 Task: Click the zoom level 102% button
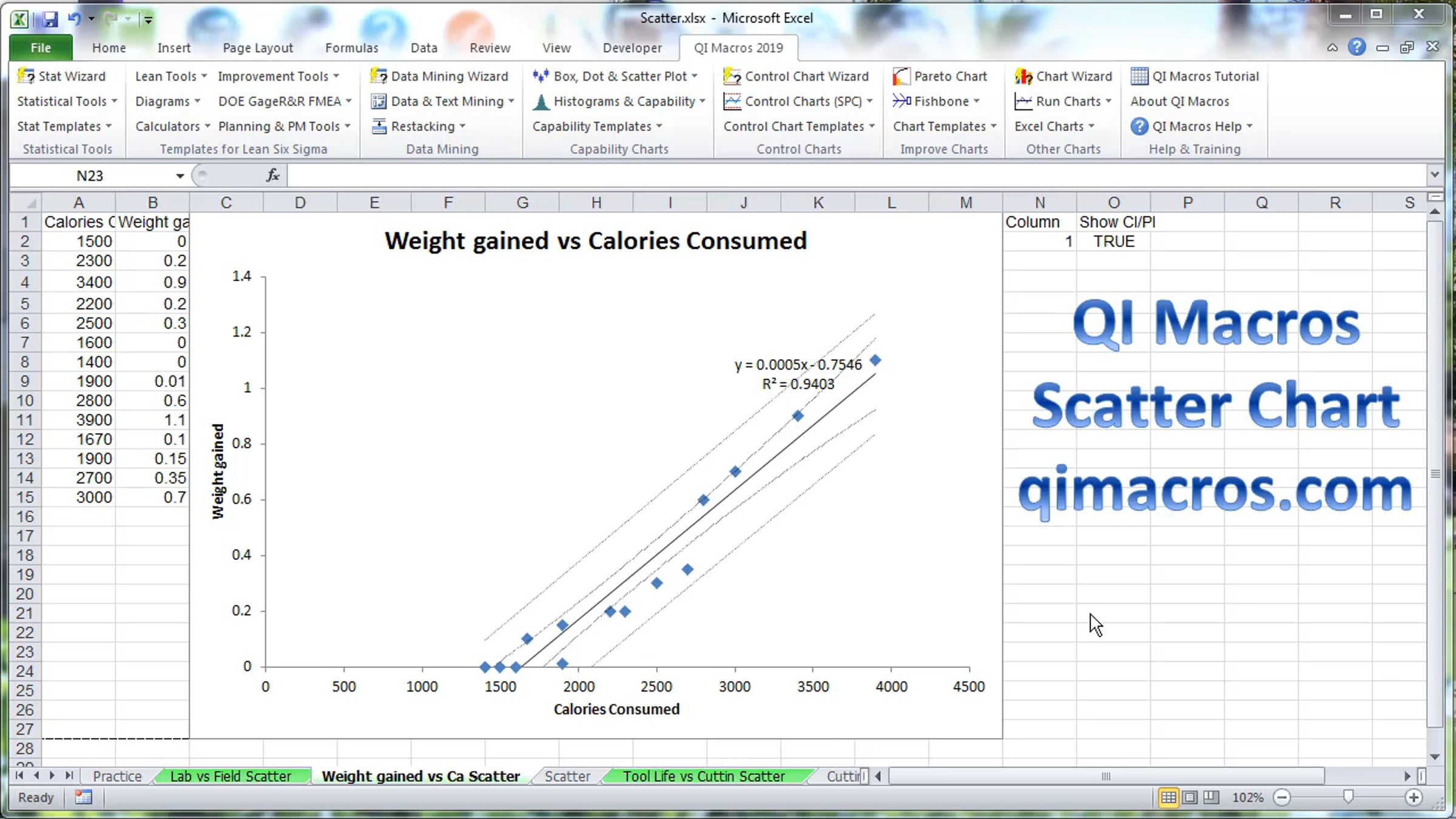click(x=1247, y=797)
